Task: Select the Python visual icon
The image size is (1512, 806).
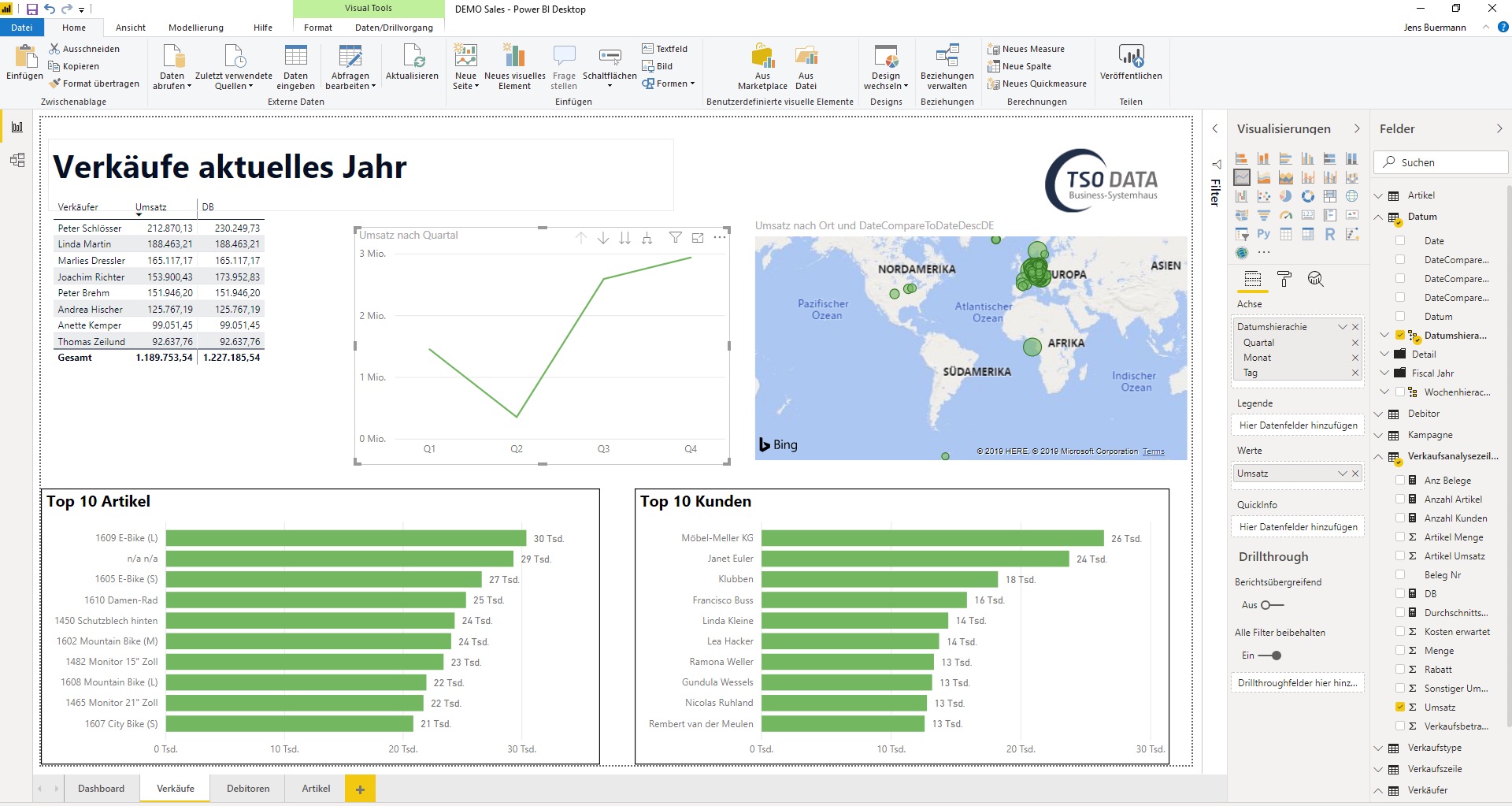Action: point(1264,234)
